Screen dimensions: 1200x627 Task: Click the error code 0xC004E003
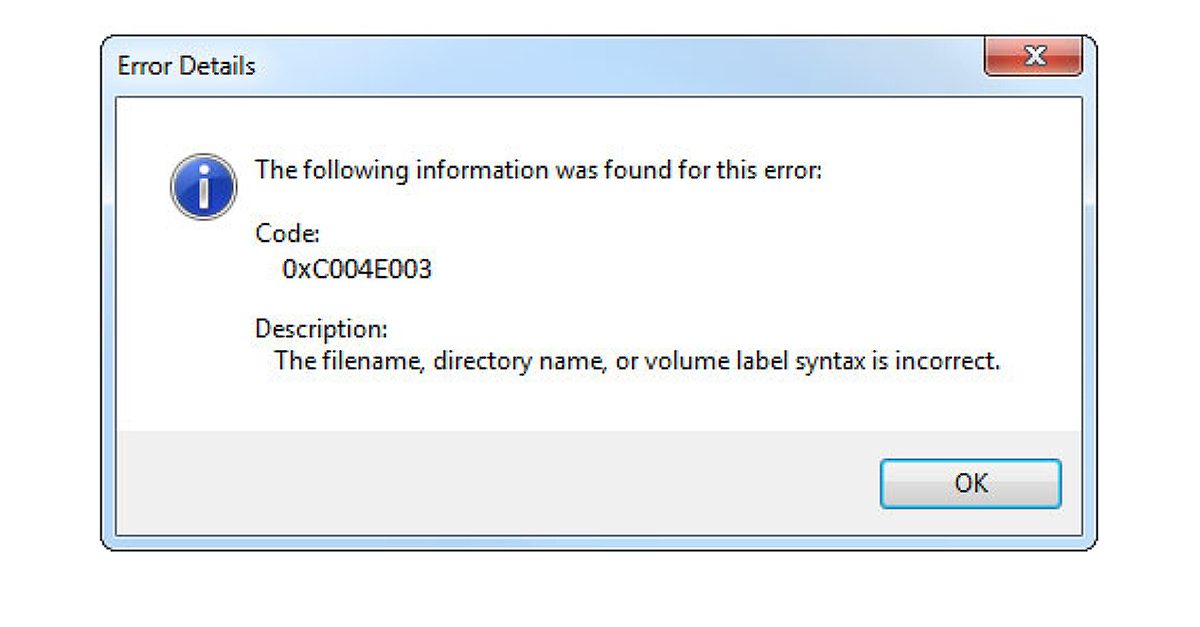357,269
